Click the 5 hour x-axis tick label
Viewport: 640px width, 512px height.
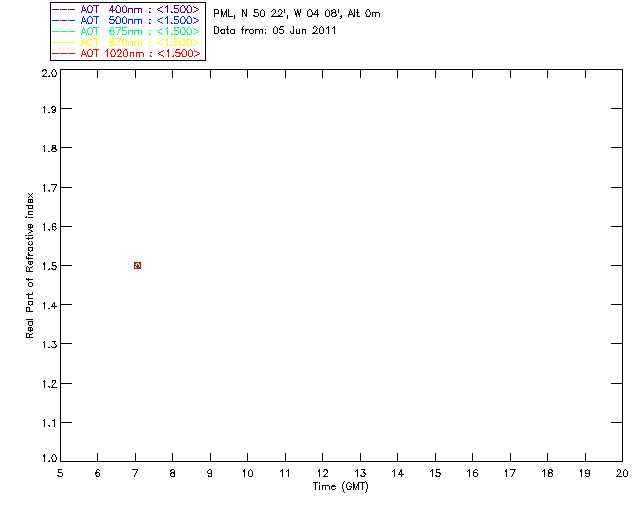[60, 473]
